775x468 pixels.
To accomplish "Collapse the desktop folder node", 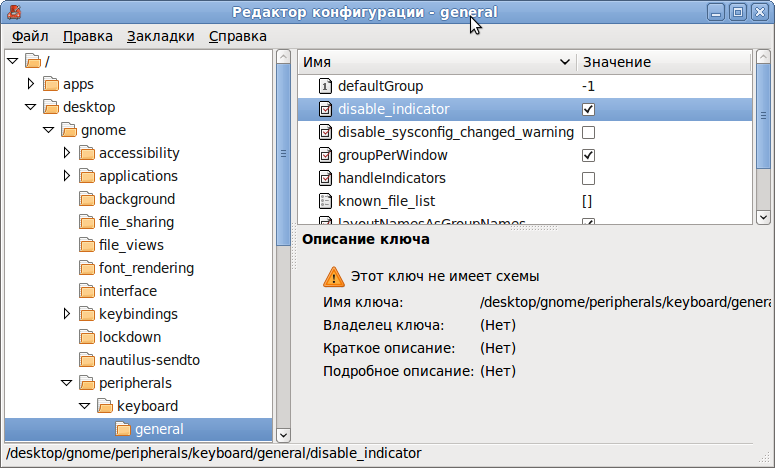I will tap(31, 107).
